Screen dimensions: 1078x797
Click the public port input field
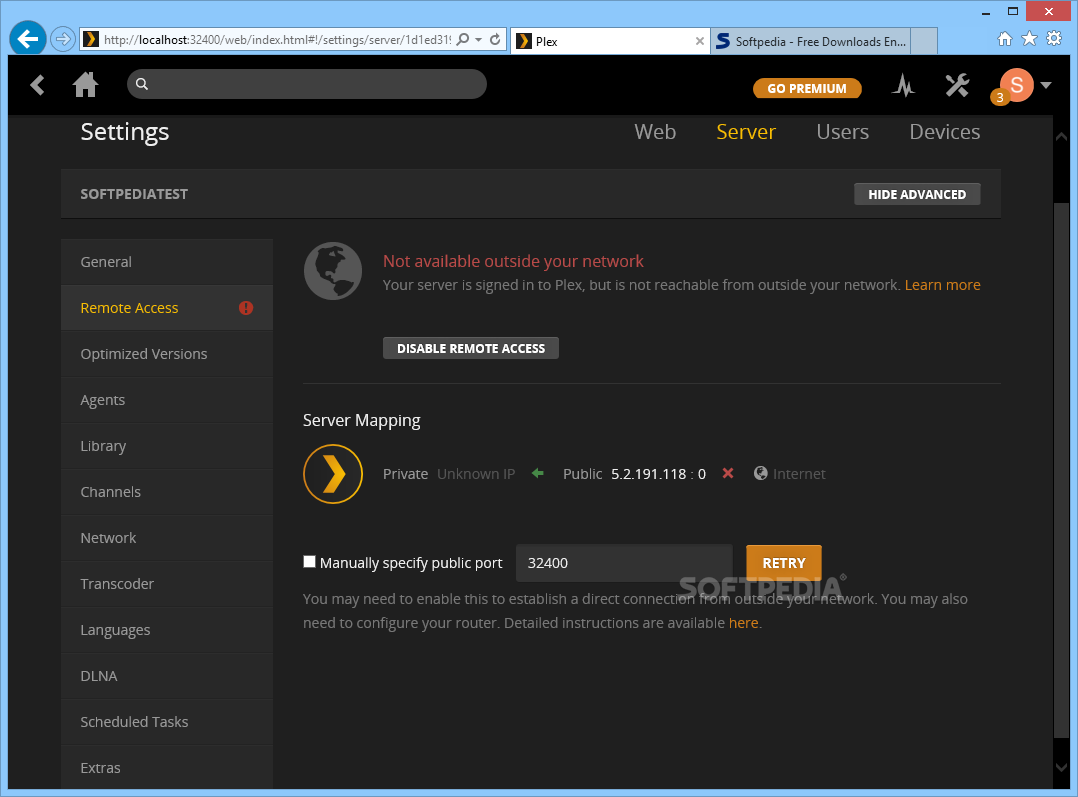tap(624, 563)
